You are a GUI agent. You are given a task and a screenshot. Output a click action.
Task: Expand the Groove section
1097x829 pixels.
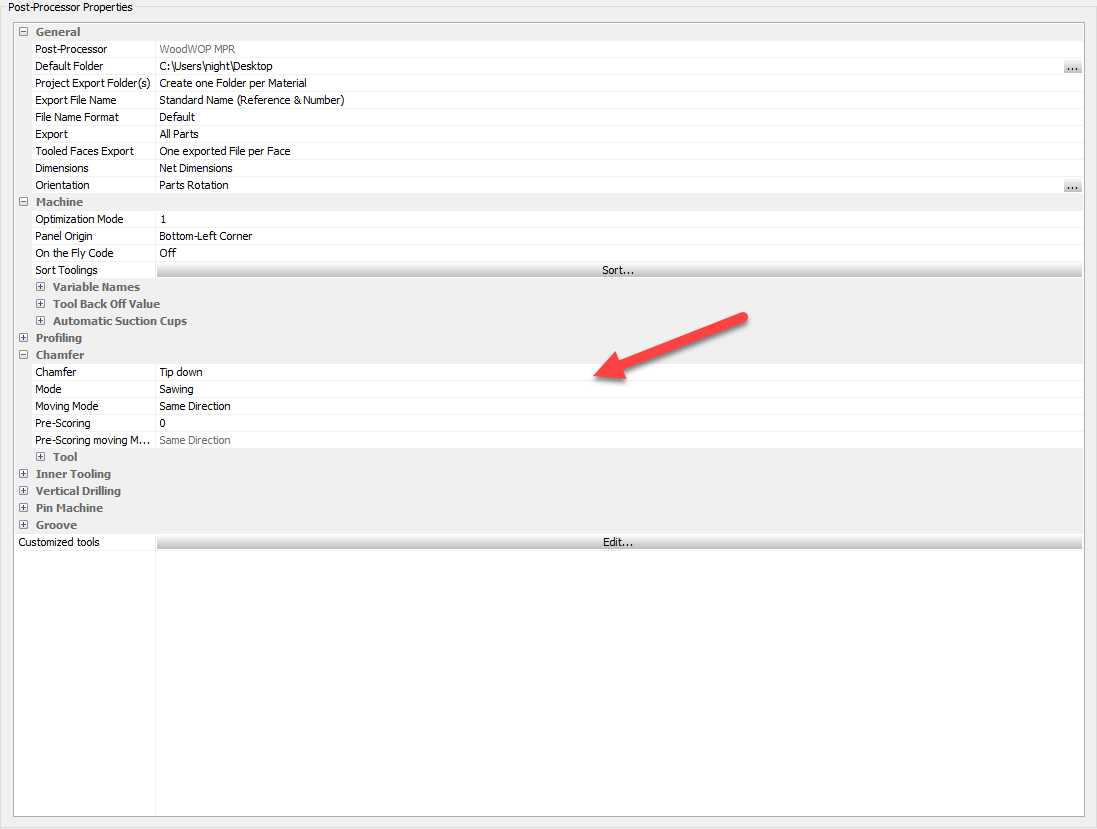[x=22, y=525]
